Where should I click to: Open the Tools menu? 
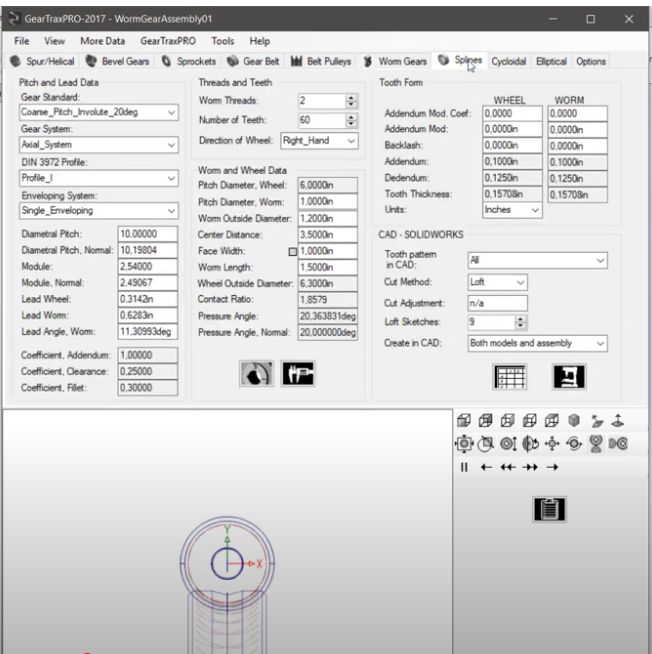(x=222, y=41)
